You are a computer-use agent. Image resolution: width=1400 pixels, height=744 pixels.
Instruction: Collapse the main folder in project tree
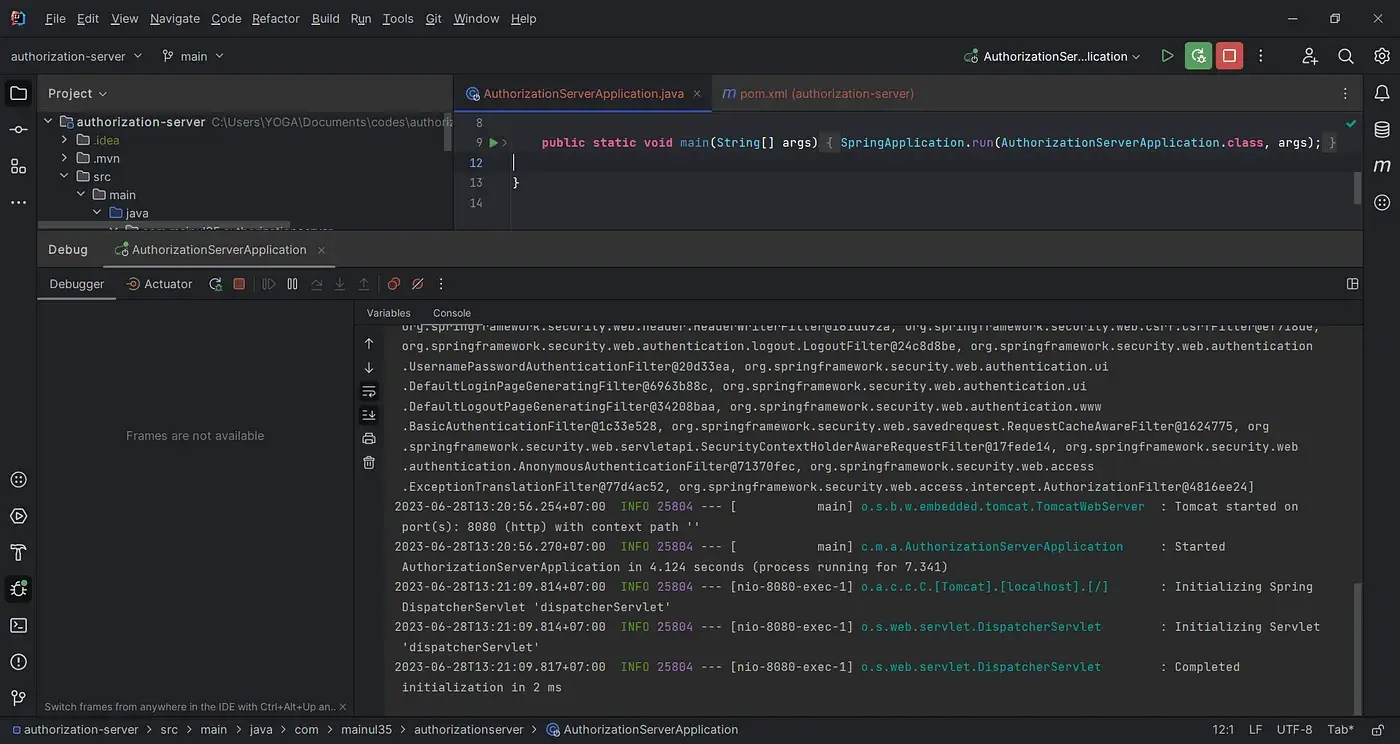coord(81,194)
